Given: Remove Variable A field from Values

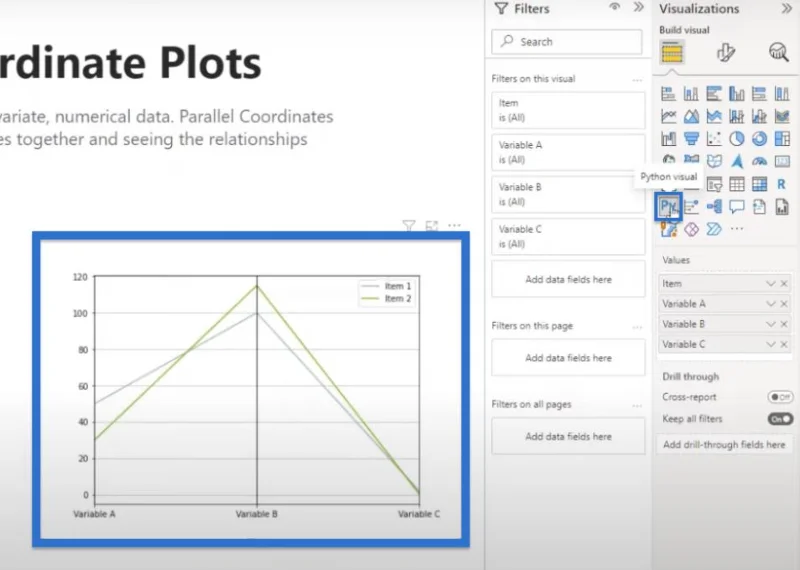Looking at the screenshot, I should pos(784,304).
